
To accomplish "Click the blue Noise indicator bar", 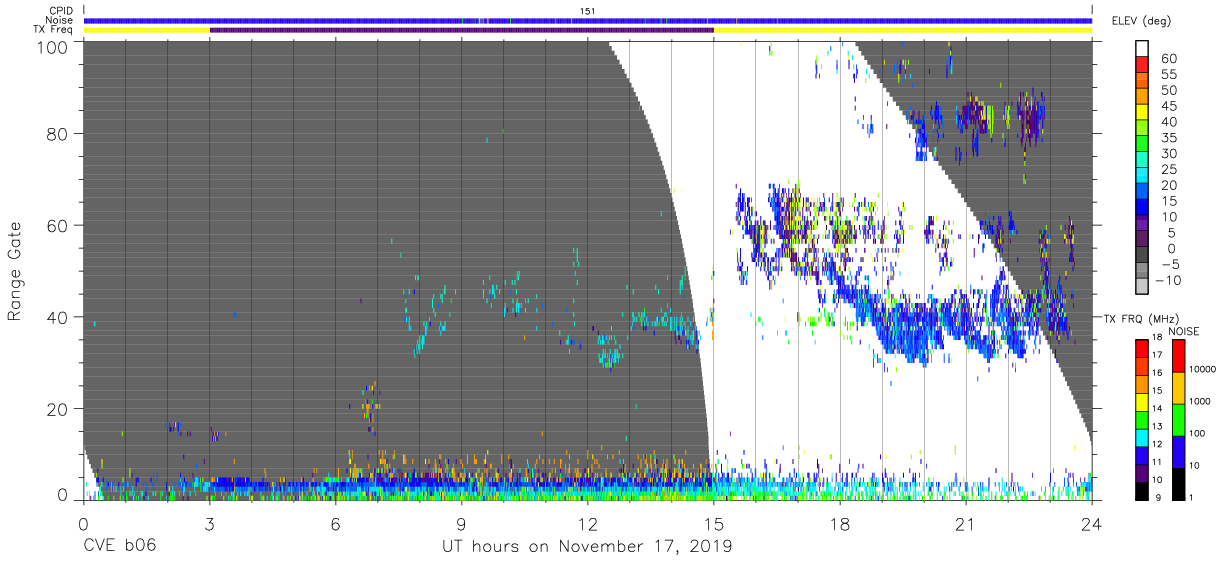I will (x=587, y=20).
